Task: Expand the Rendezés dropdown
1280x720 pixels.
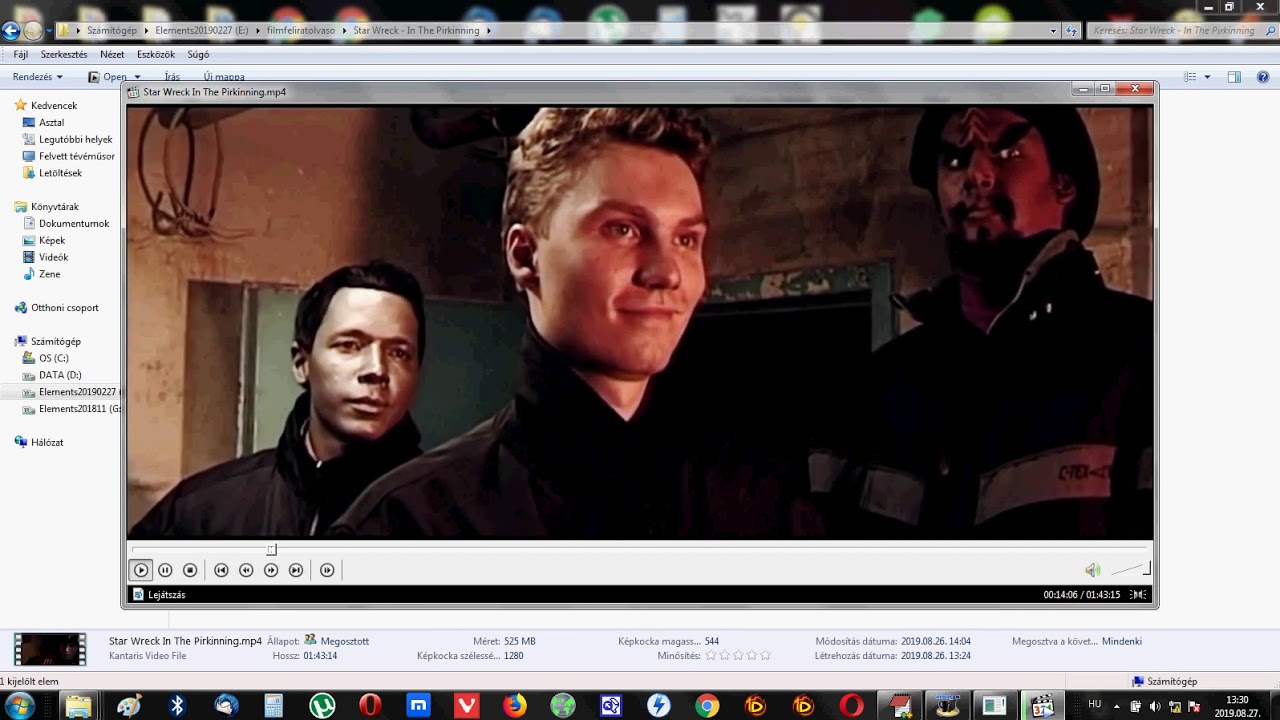Action: [38, 77]
